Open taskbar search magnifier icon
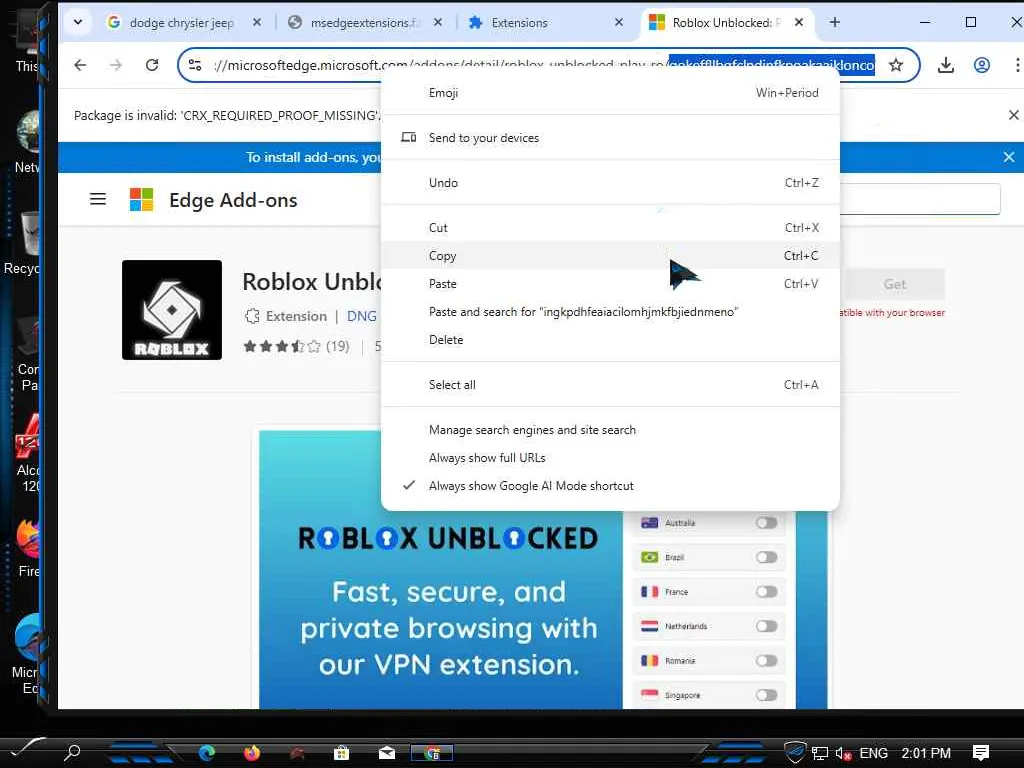1024x768 pixels. tap(72, 752)
